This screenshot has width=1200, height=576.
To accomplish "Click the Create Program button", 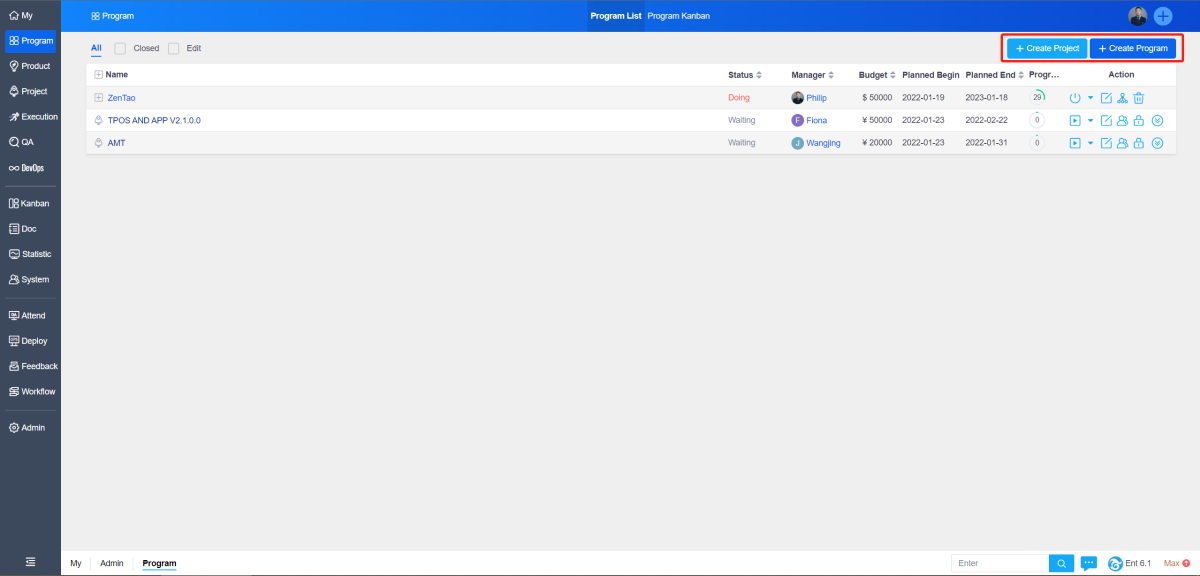I will [x=1133, y=48].
